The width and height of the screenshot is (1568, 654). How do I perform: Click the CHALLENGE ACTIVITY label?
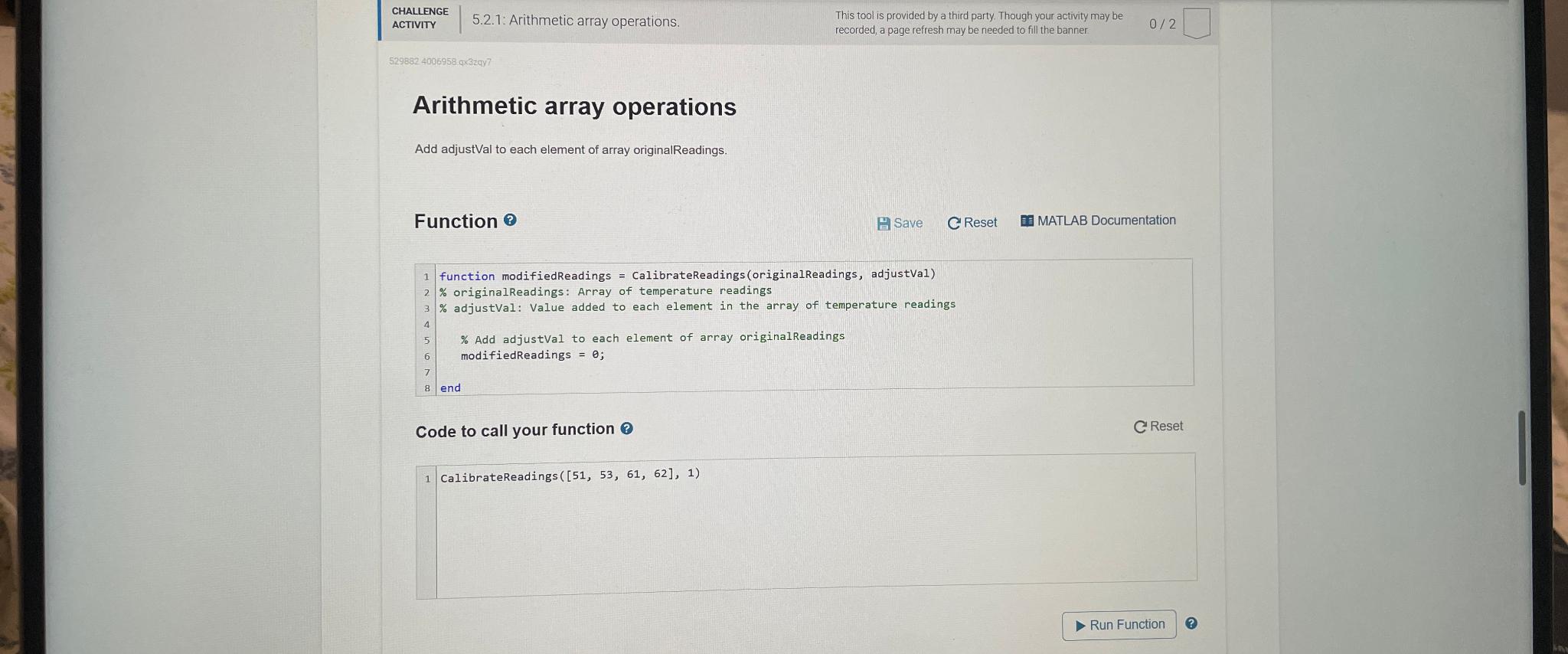(420, 18)
